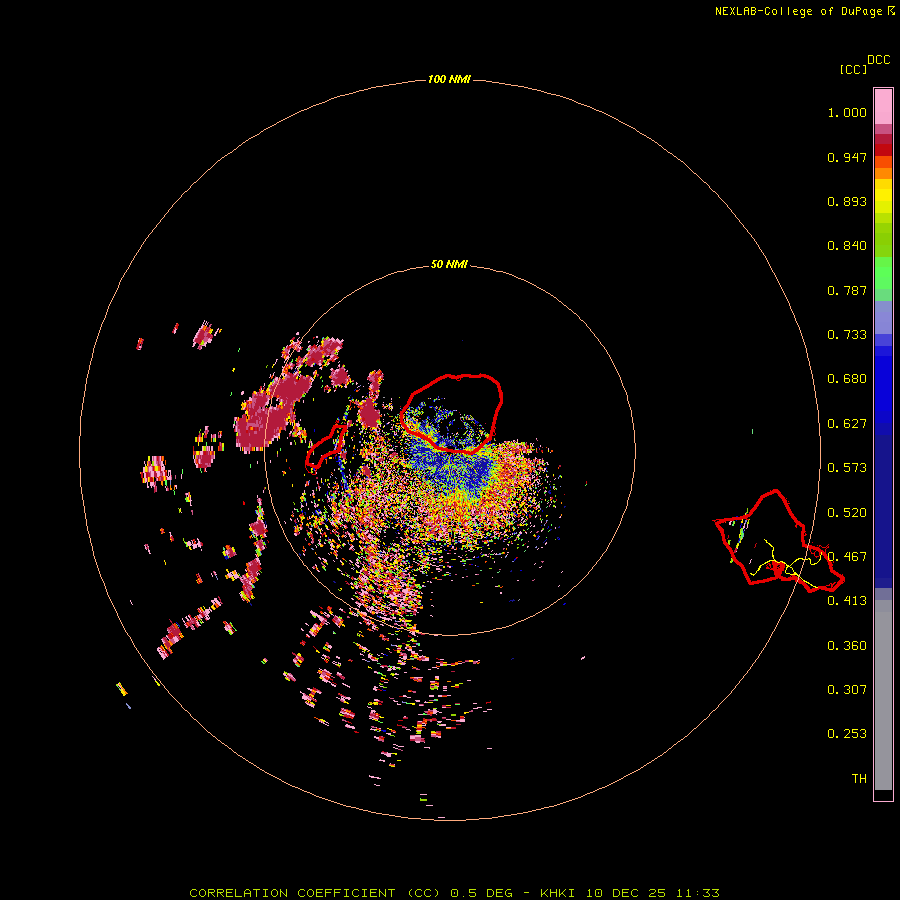Image resolution: width=900 pixels, height=900 pixels.
Task: Click the 0.360 scale value
Action: coord(847,646)
